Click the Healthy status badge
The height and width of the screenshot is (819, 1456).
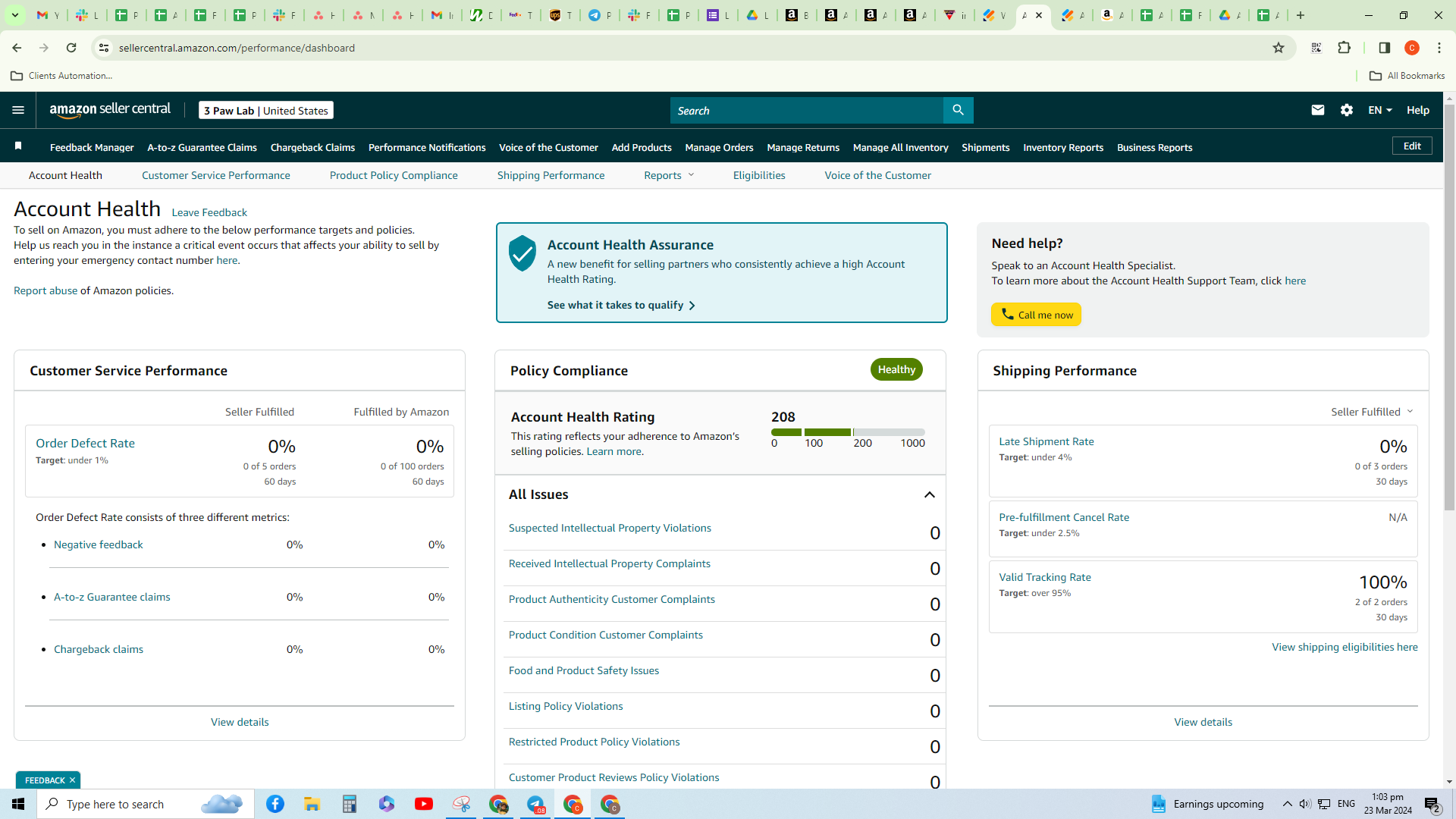pos(896,369)
